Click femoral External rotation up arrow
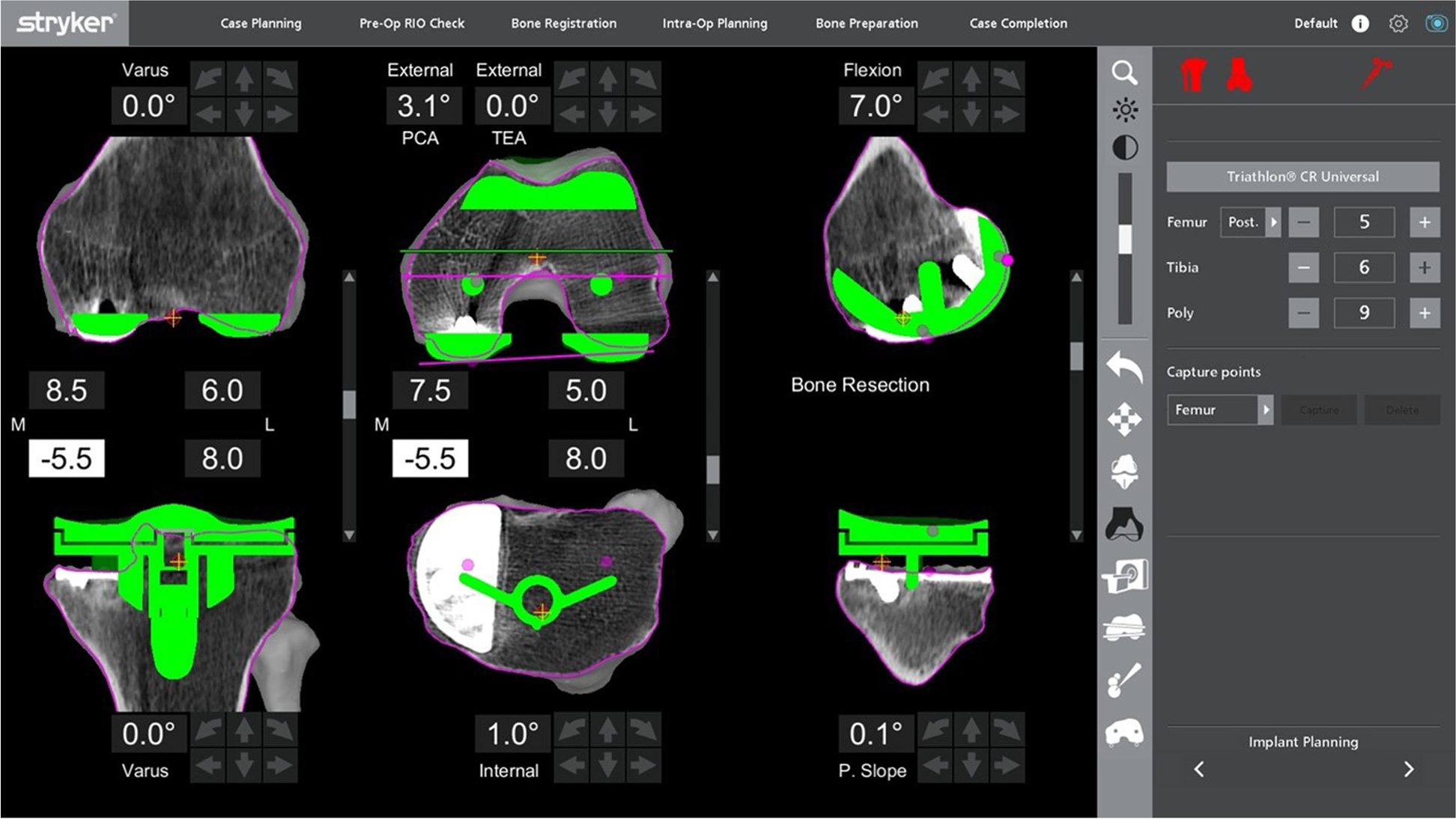The width and height of the screenshot is (1456, 819). point(607,79)
